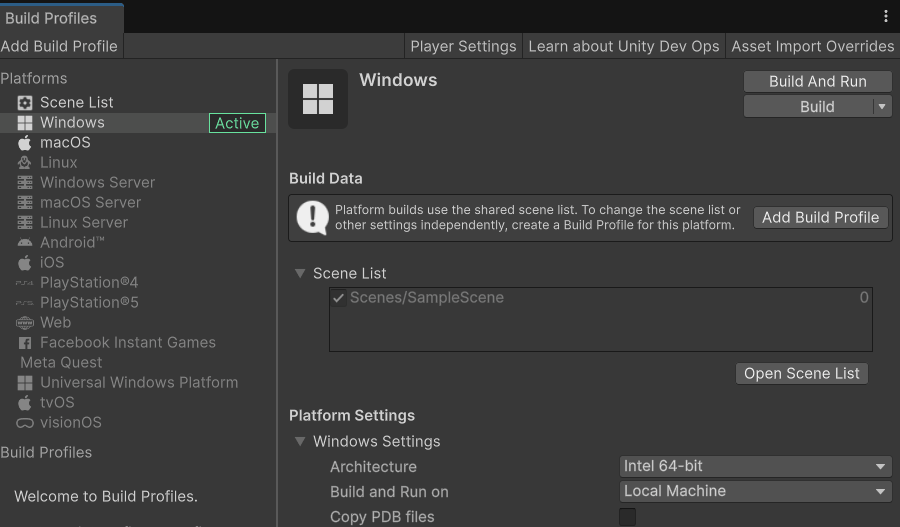Click Add Build Profile in the toolbar
This screenshot has height=527, width=900.
click(59, 46)
